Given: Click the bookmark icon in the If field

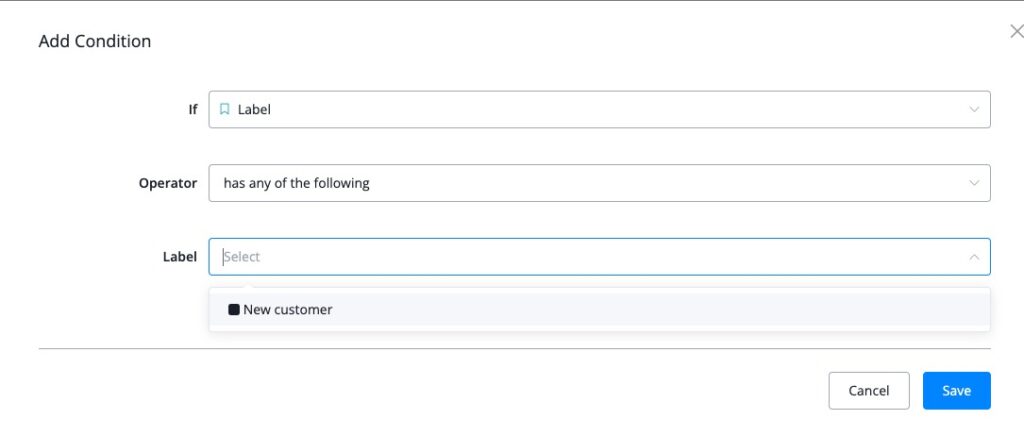Looking at the screenshot, I should point(225,109).
